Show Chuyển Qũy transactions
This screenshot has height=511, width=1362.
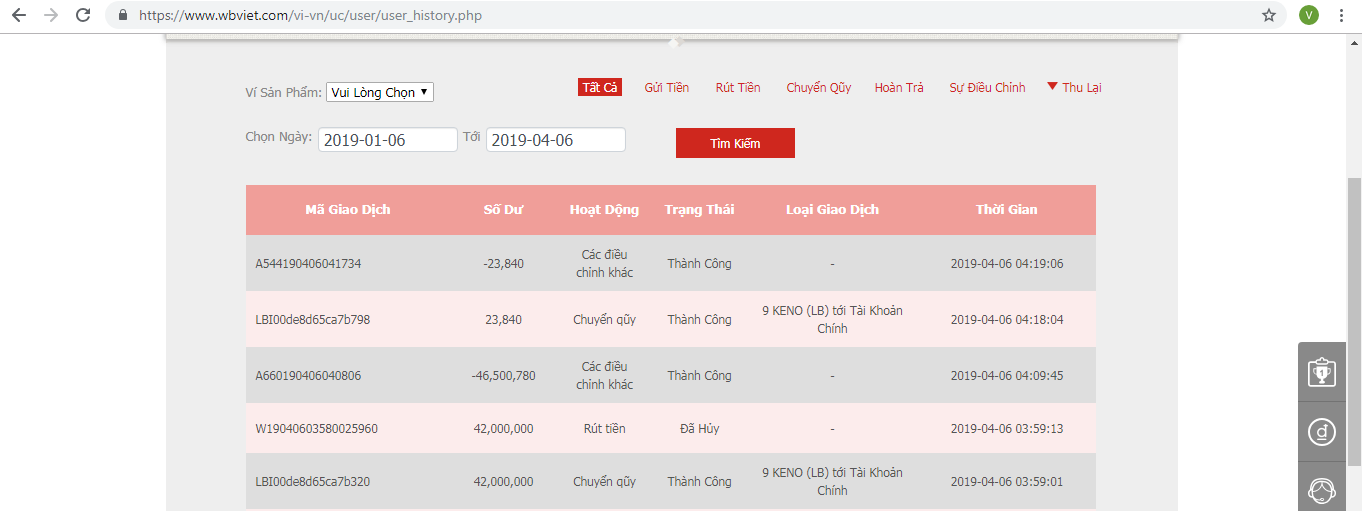point(818,87)
